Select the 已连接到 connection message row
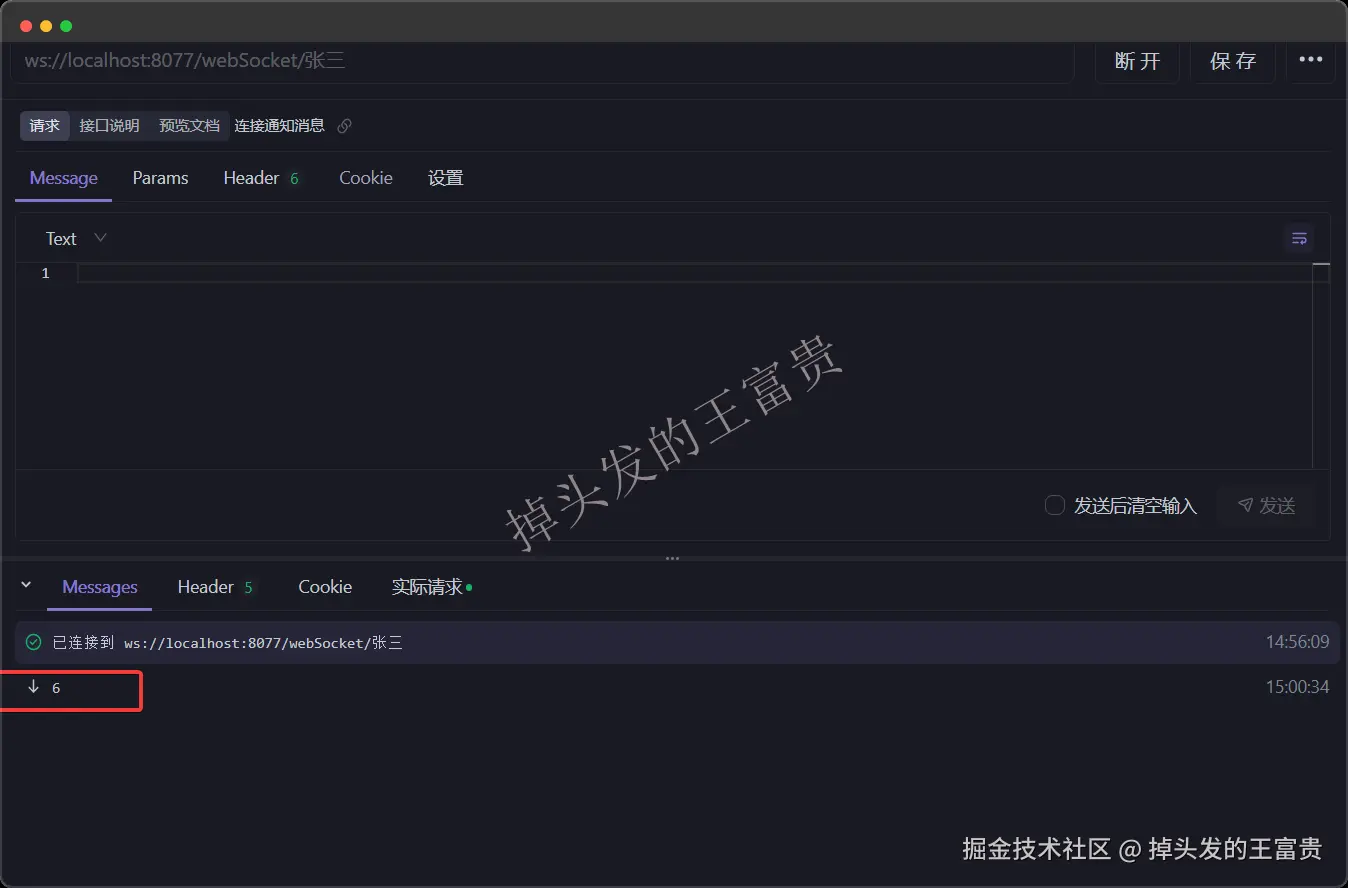 677,642
